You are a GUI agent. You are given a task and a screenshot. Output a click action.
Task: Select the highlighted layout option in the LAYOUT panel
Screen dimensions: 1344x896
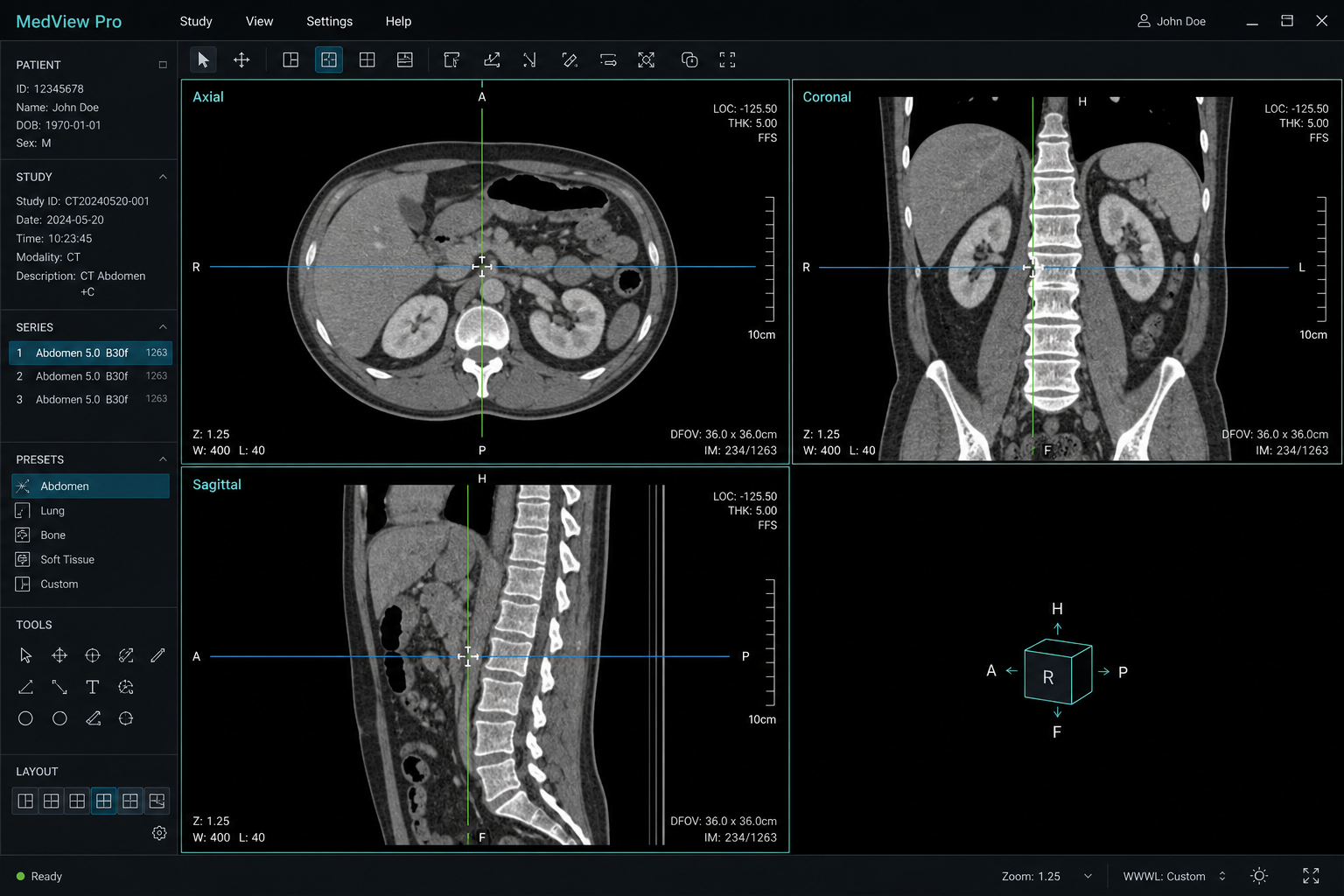(x=104, y=801)
